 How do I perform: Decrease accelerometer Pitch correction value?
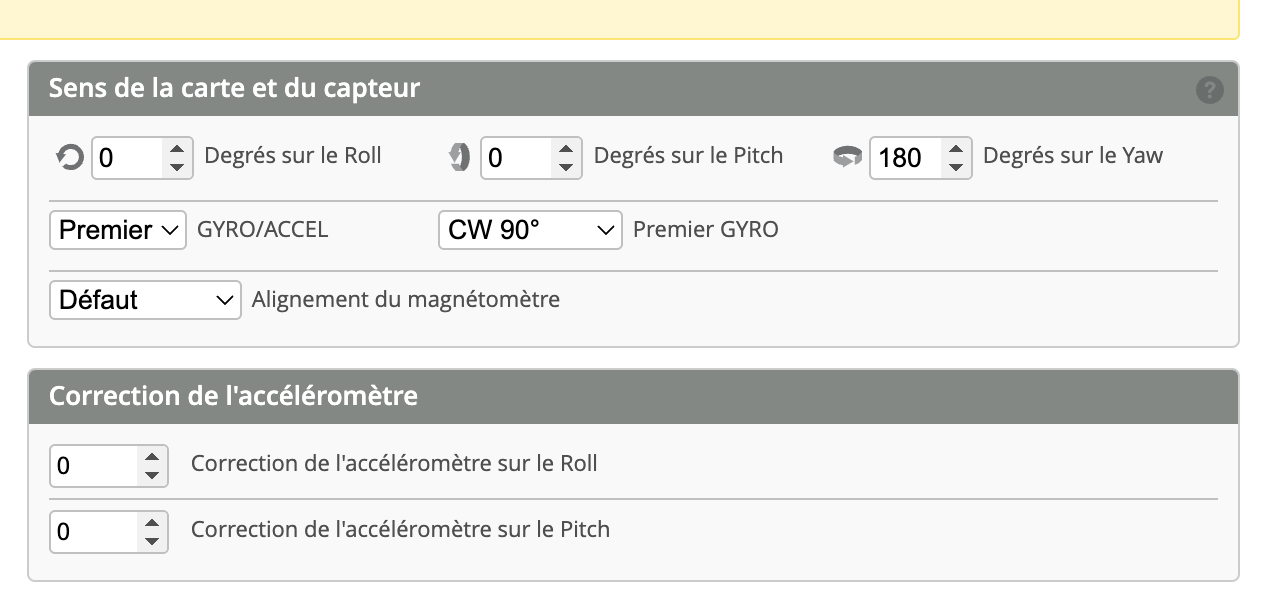click(x=152, y=541)
